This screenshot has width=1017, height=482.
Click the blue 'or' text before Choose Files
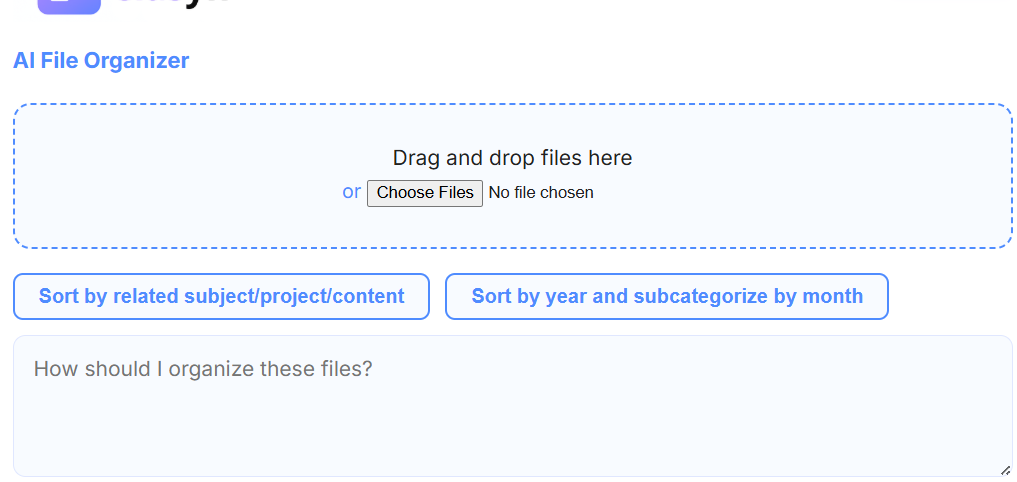[x=352, y=192]
